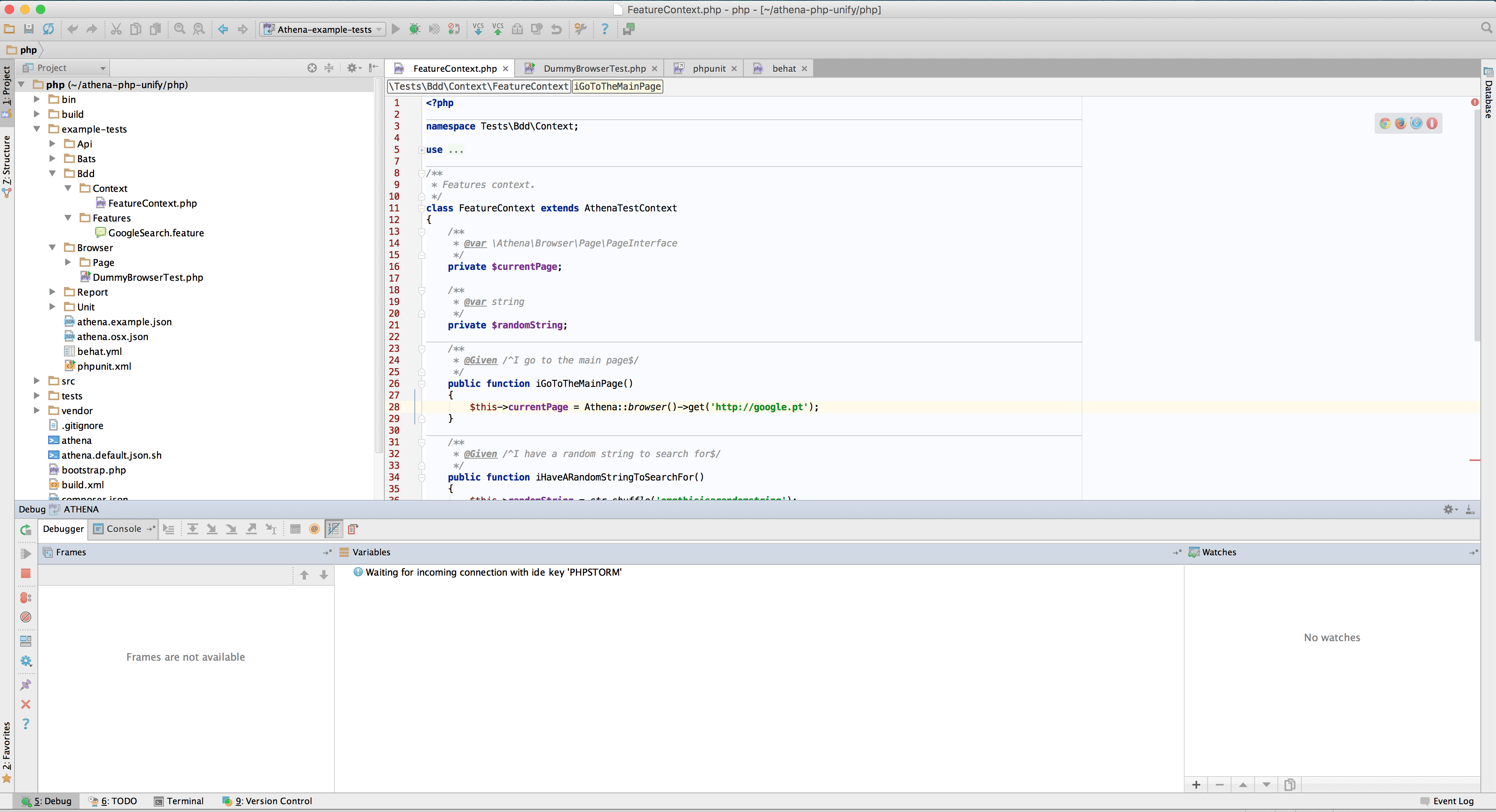The width and height of the screenshot is (1496, 812).
Task: Open the Event Log
Action: coord(1446,801)
